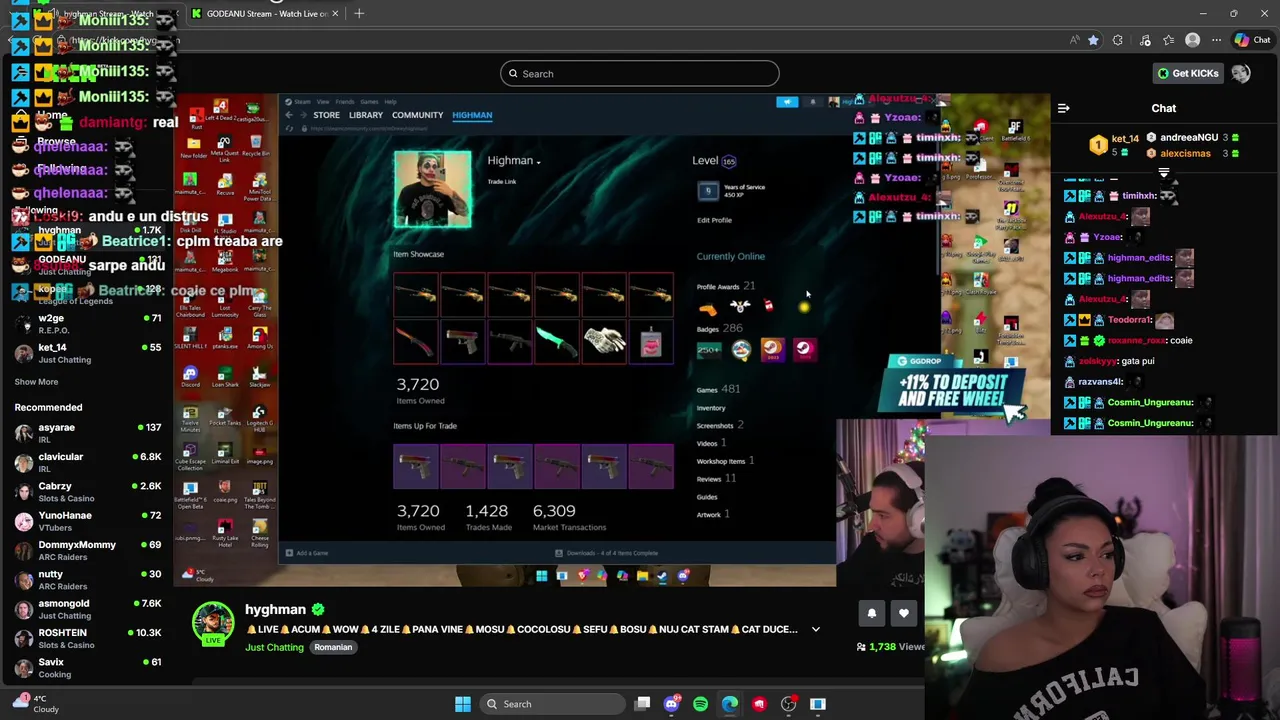The image size is (1280, 720).
Task: Open YunoHanae VTubers channel
Action: click(x=88, y=520)
